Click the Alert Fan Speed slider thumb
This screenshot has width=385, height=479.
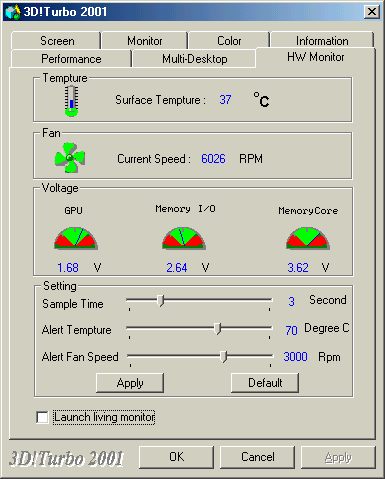point(224,356)
